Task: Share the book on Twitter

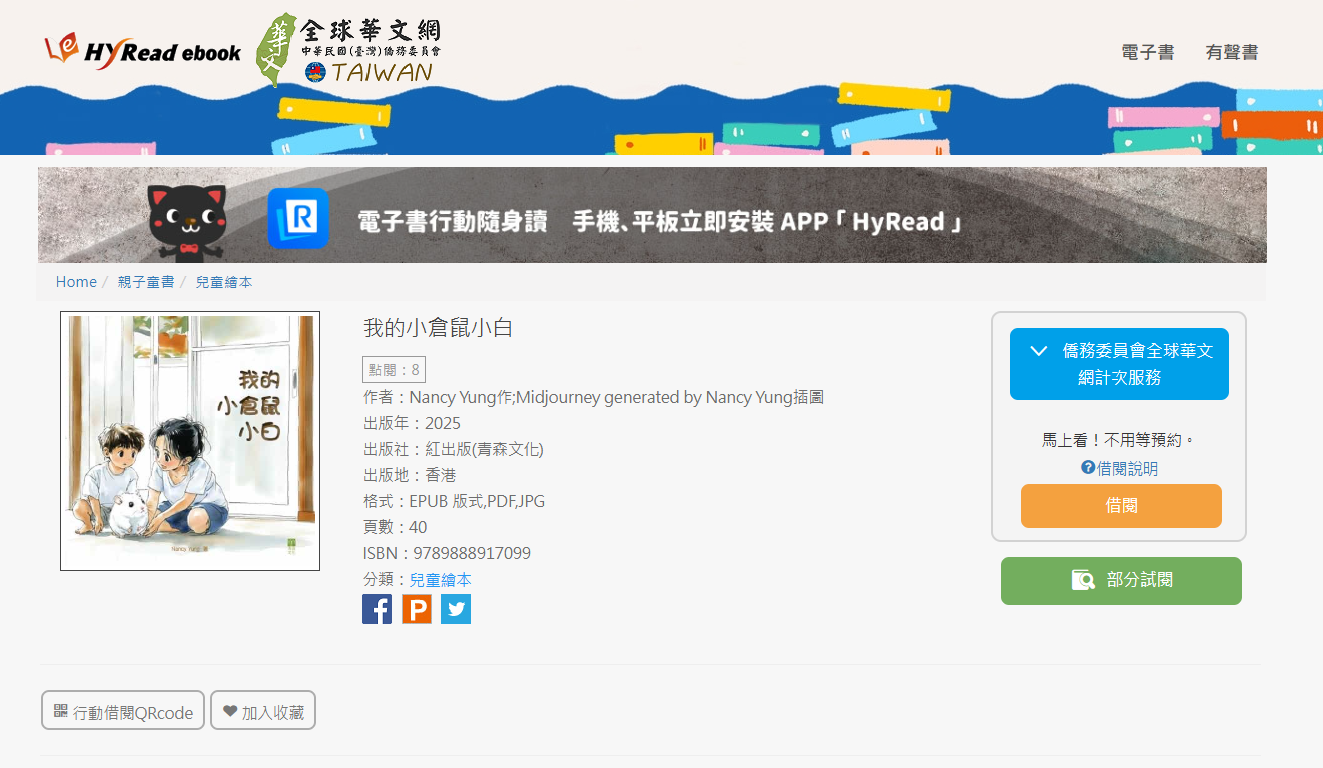Action: [456, 609]
